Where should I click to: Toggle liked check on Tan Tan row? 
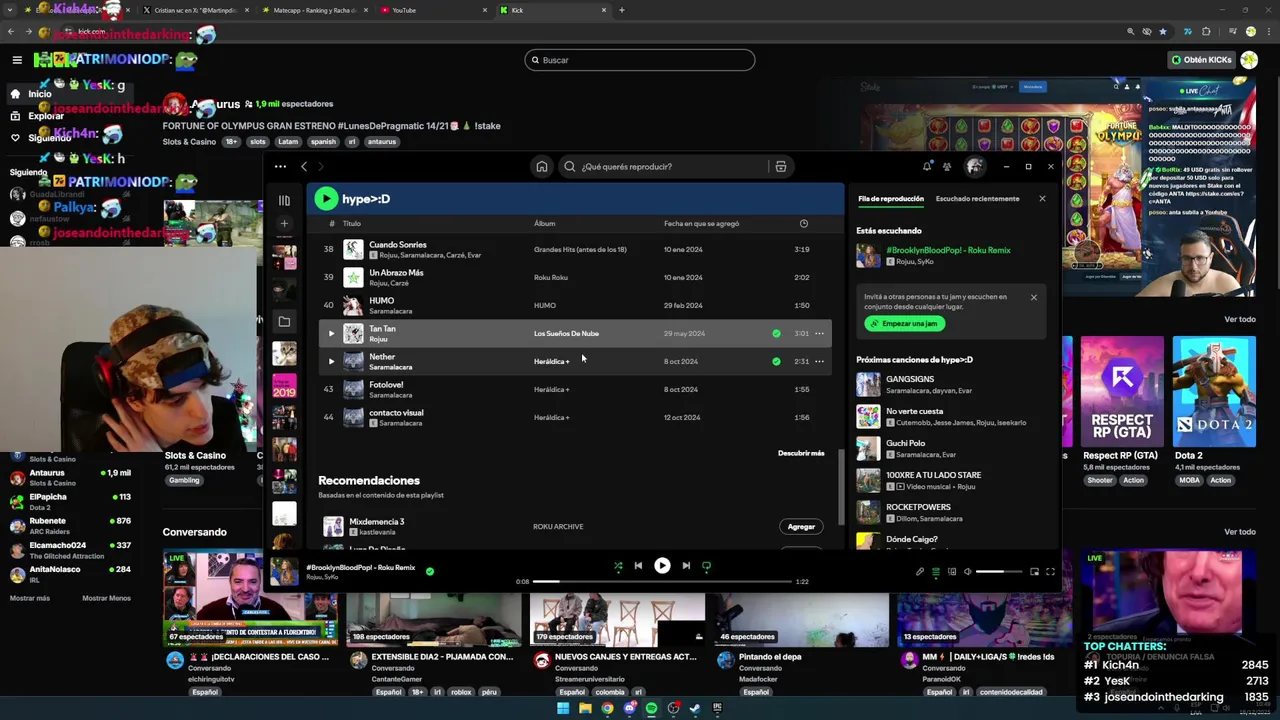[x=776, y=334]
